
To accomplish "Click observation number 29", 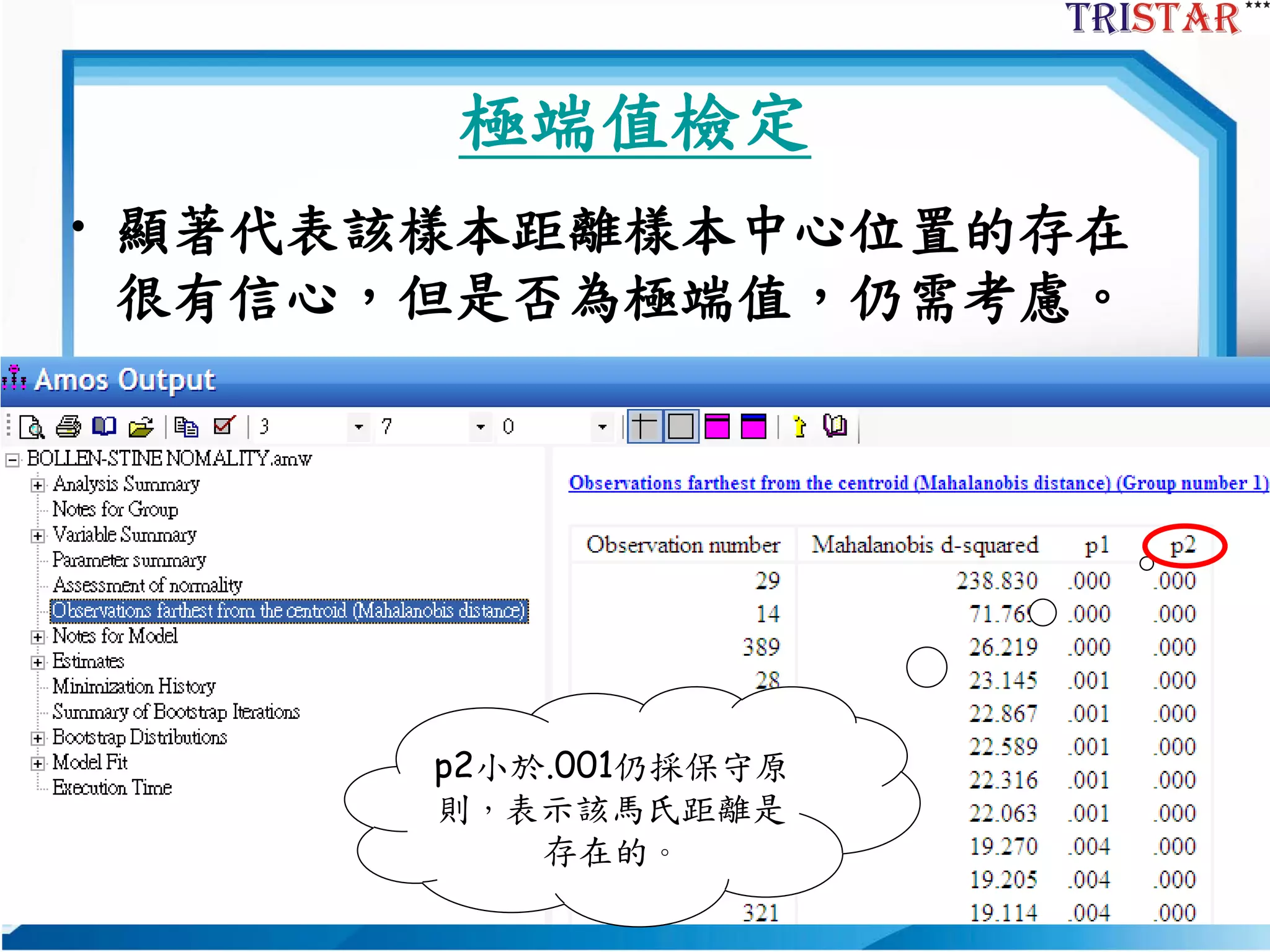I will [x=767, y=581].
